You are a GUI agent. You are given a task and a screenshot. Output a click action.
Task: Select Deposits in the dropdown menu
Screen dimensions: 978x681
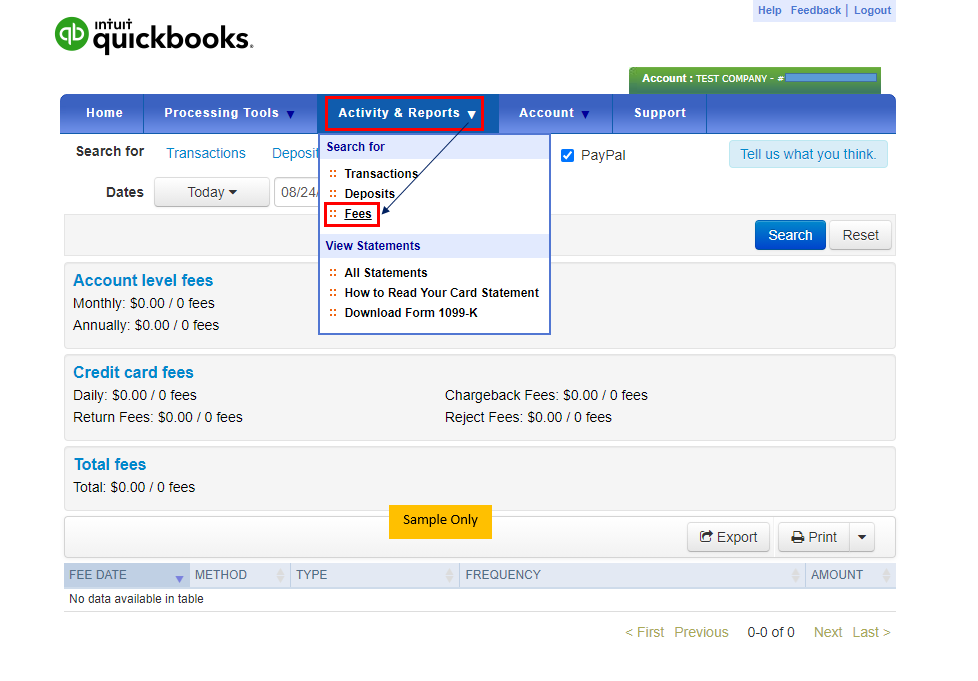[369, 193]
